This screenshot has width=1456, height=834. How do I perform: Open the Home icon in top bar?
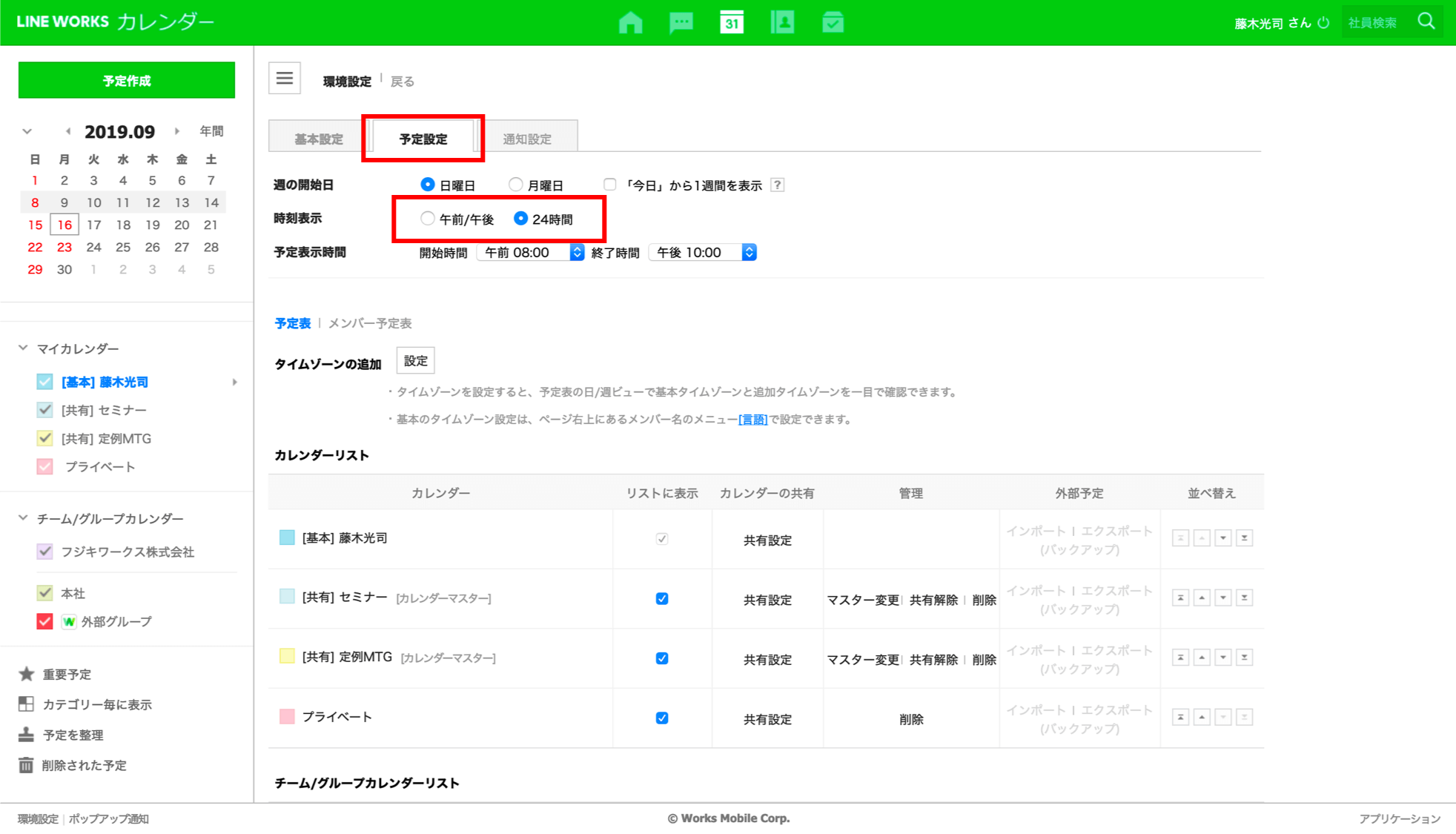[x=630, y=22]
